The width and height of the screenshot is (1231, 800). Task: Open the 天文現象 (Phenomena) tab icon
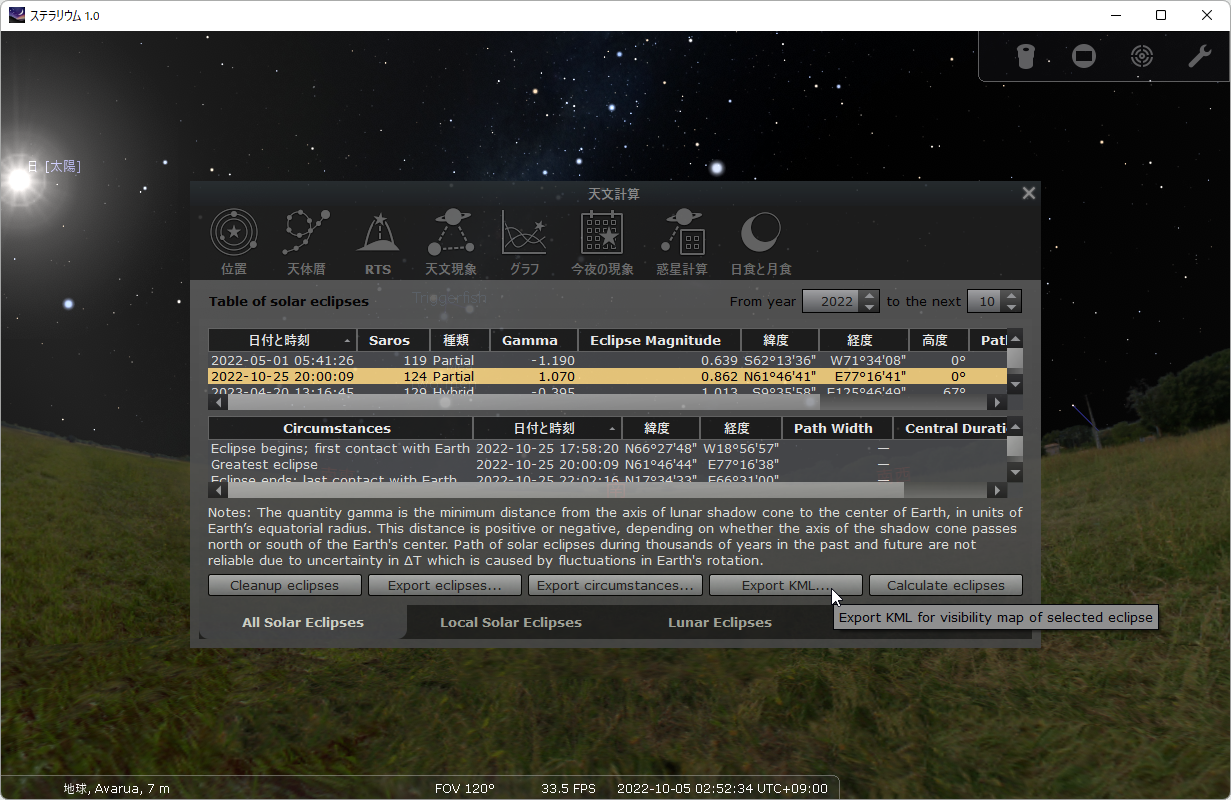tap(451, 233)
